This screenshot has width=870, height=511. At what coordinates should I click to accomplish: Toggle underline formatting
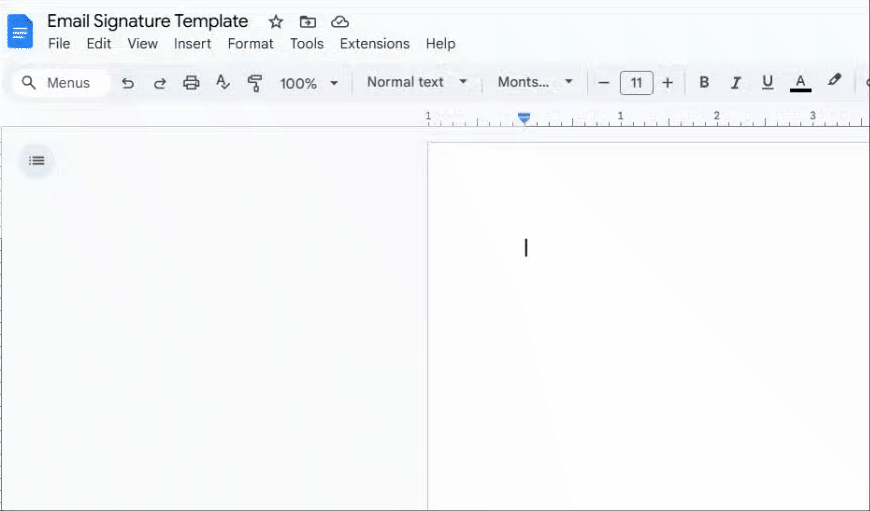tap(767, 83)
